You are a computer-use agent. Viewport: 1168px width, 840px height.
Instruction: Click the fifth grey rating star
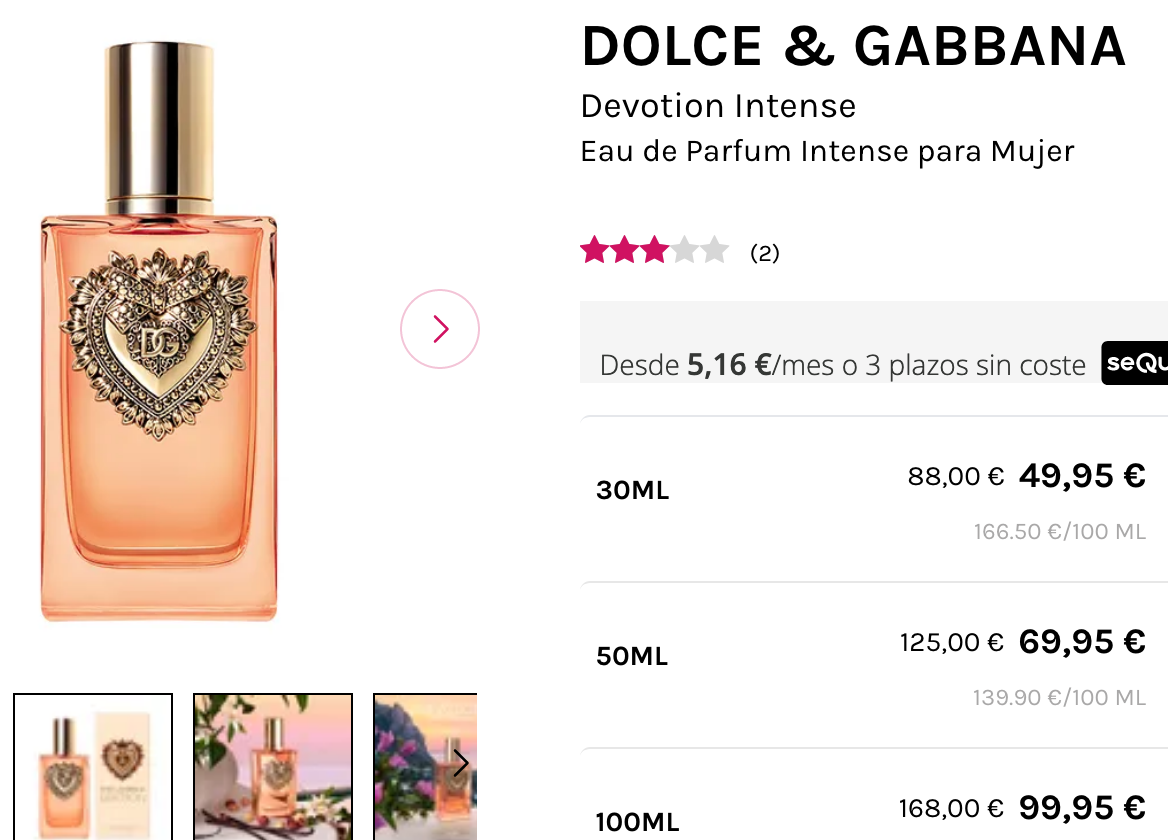point(714,250)
